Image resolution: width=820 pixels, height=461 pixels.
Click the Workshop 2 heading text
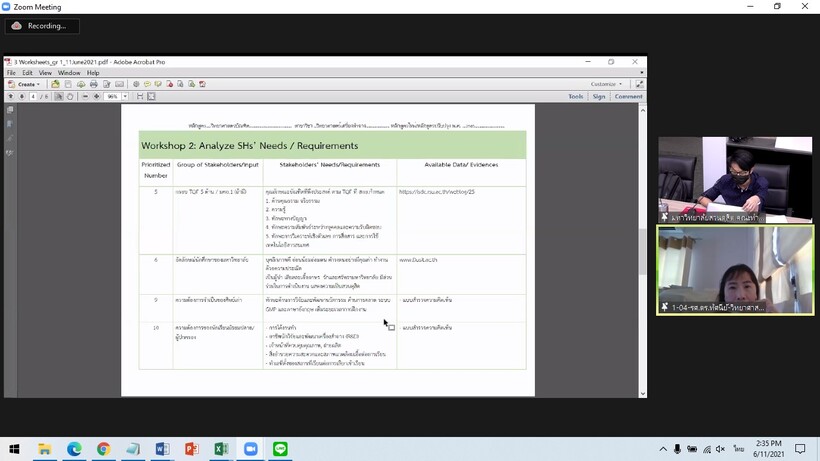pos(249,146)
